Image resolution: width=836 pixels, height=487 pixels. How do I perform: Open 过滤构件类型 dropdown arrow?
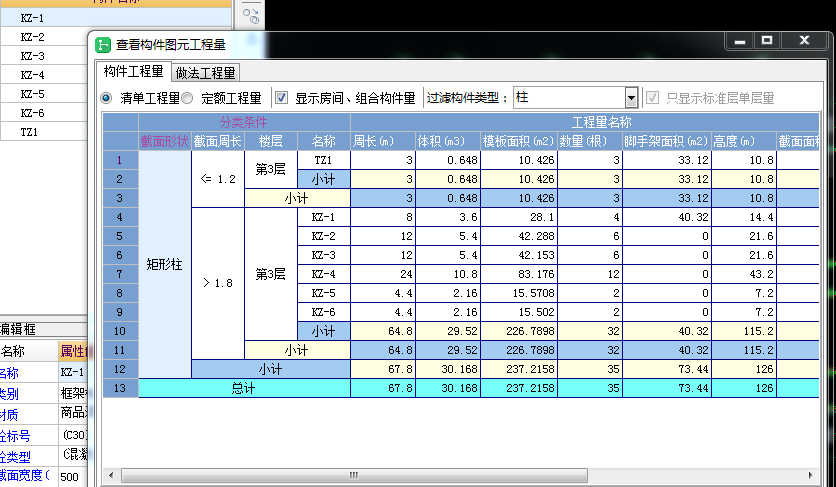[631, 98]
